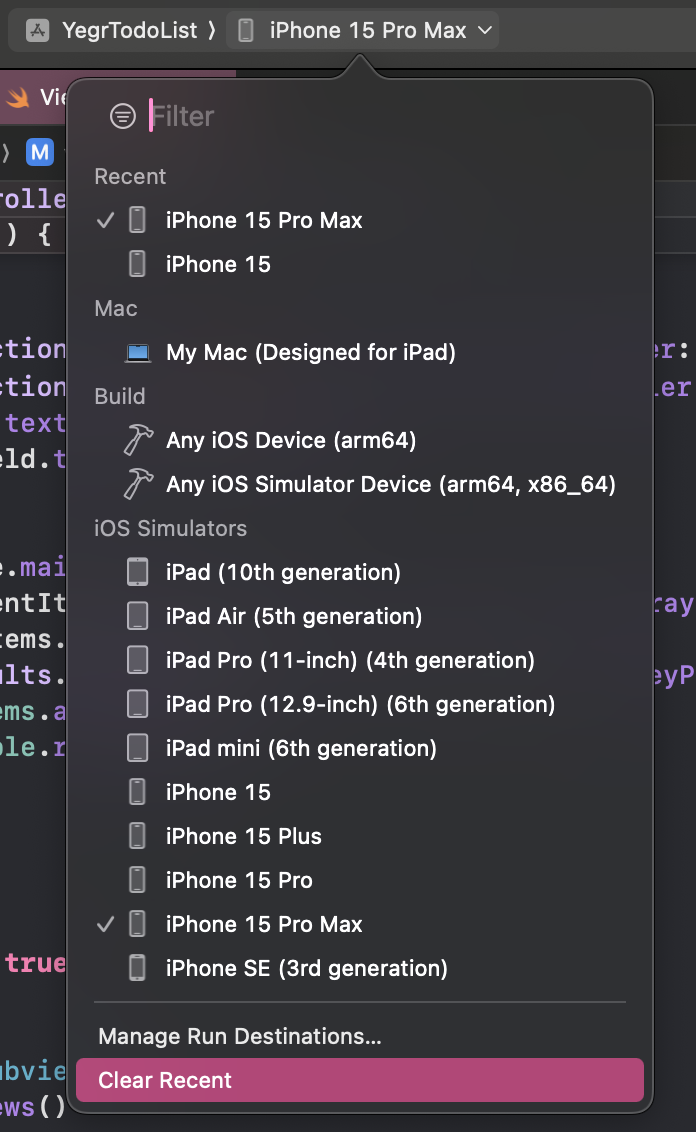Click the iPad Pro (12.9-inch) device icon
Viewport: 696px width, 1132px height.
pos(137,704)
